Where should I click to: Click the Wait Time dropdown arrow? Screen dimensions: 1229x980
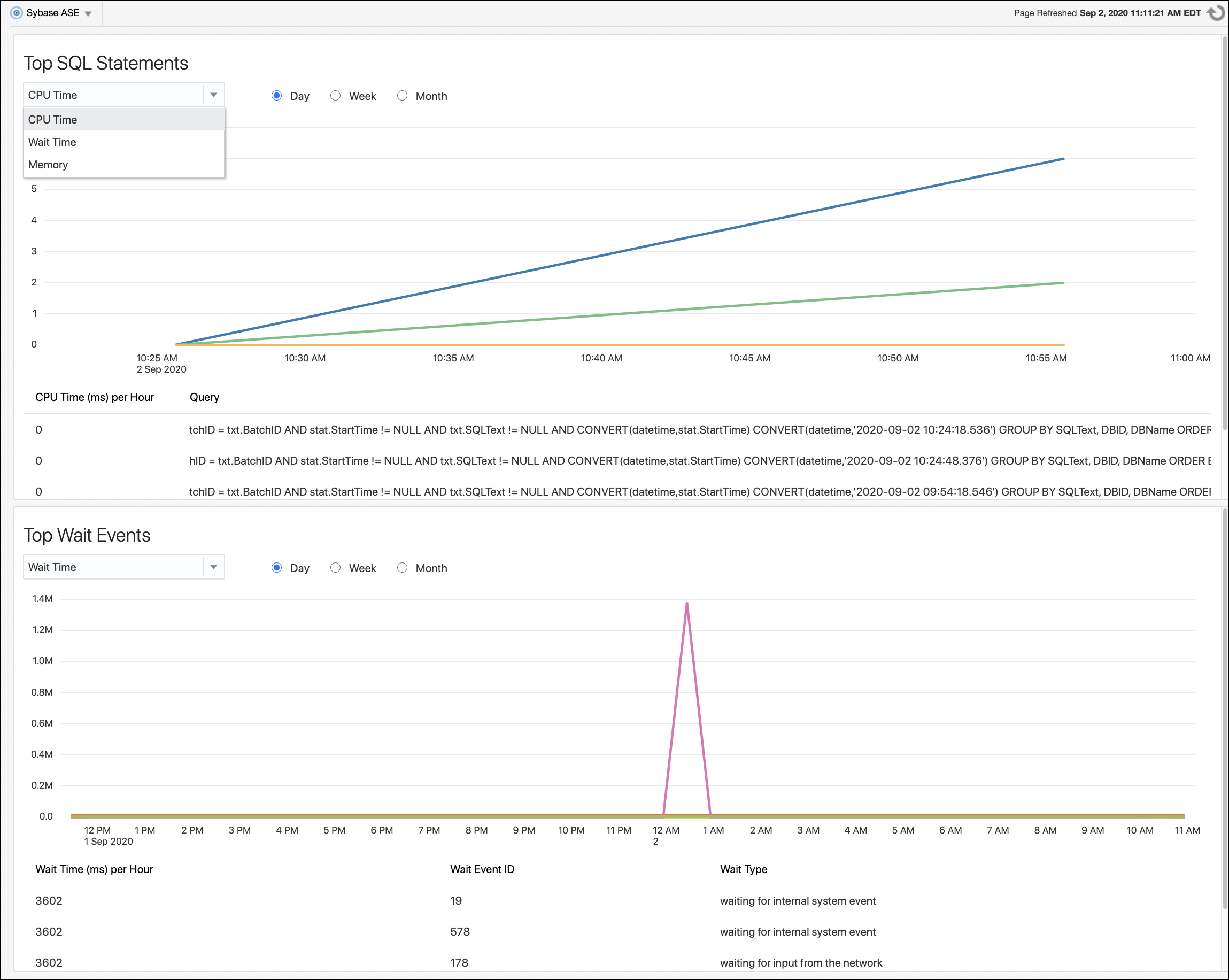(x=213, y=567)
